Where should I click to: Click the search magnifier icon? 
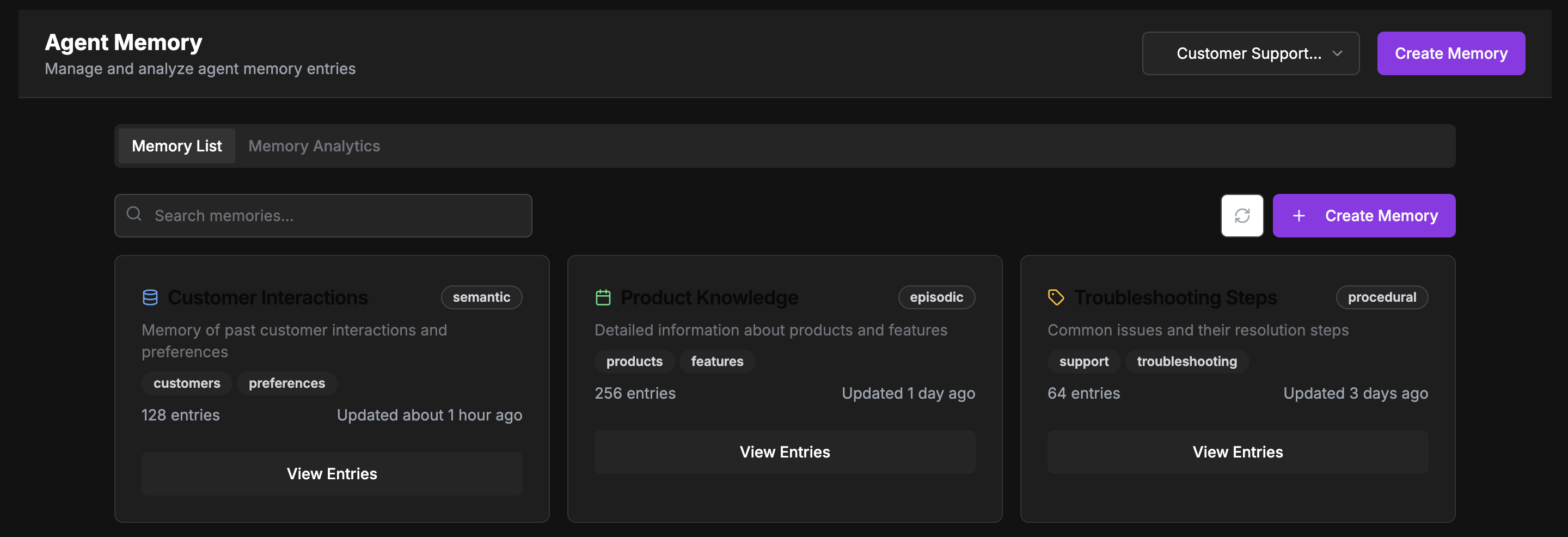click(134, 215)
